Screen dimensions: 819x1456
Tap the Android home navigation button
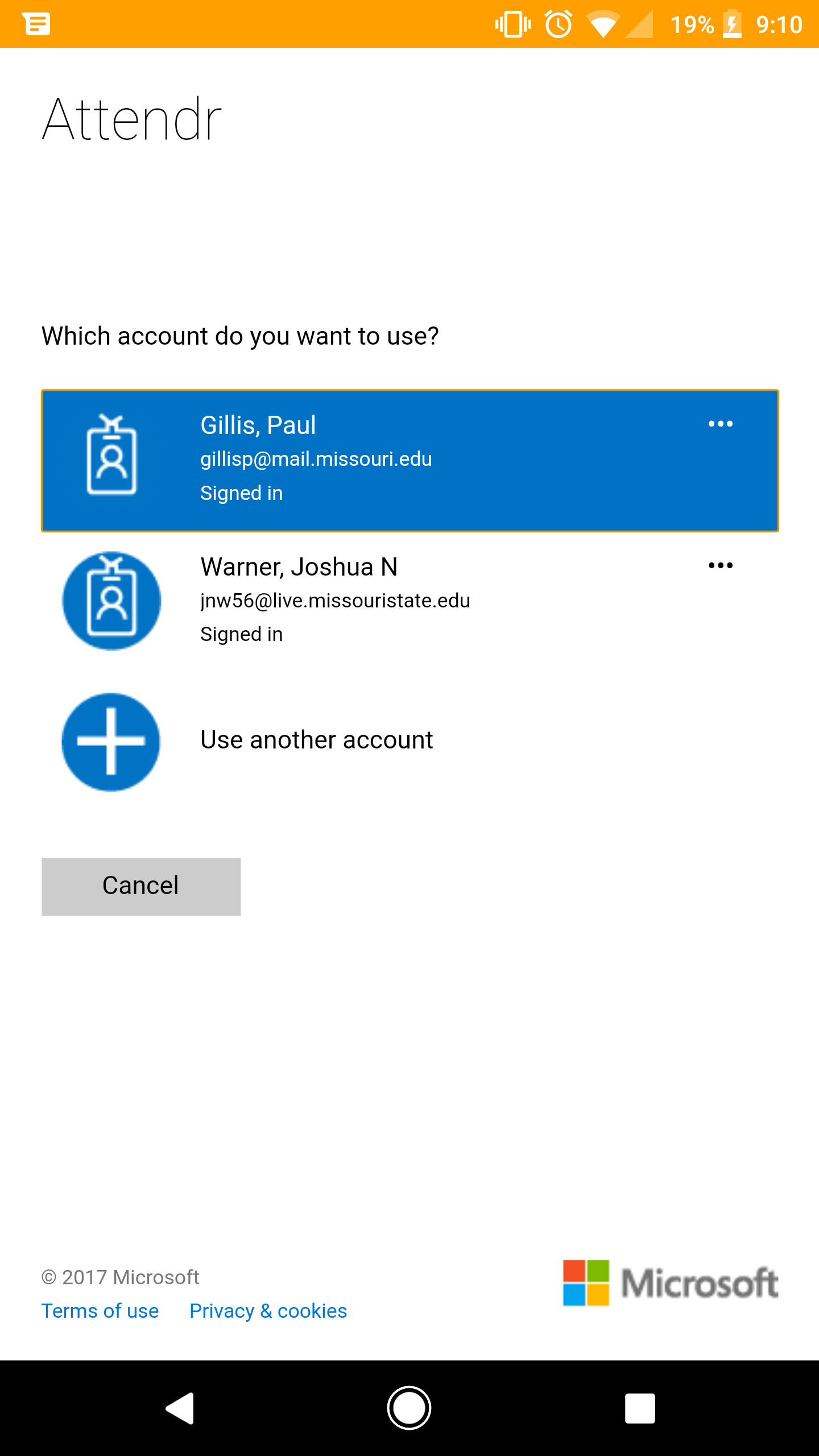(x=409, y=1408)
